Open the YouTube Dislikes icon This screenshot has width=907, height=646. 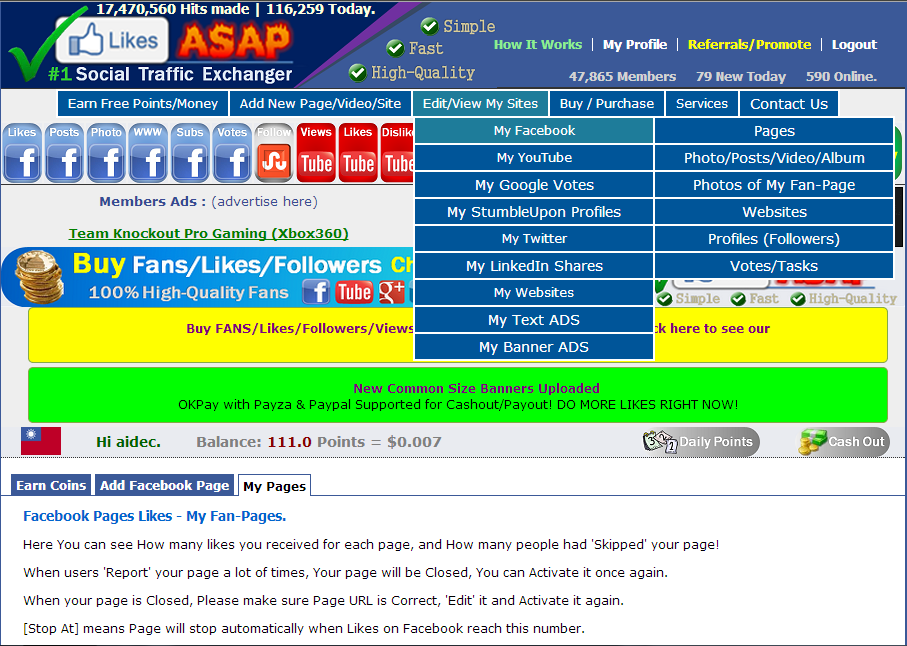click(397, 153)
